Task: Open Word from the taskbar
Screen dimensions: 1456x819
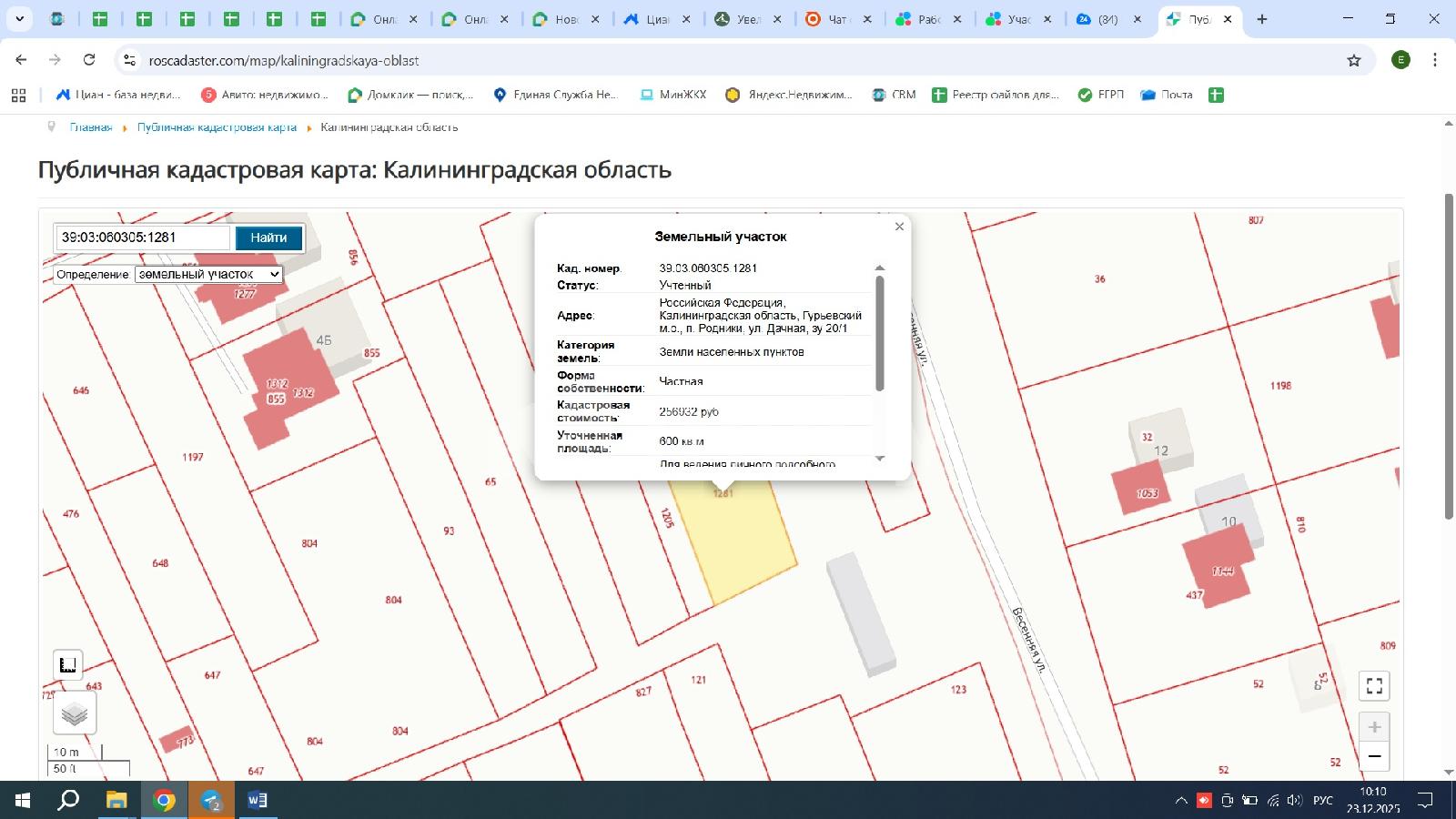Action: click(x=257, y=801)
